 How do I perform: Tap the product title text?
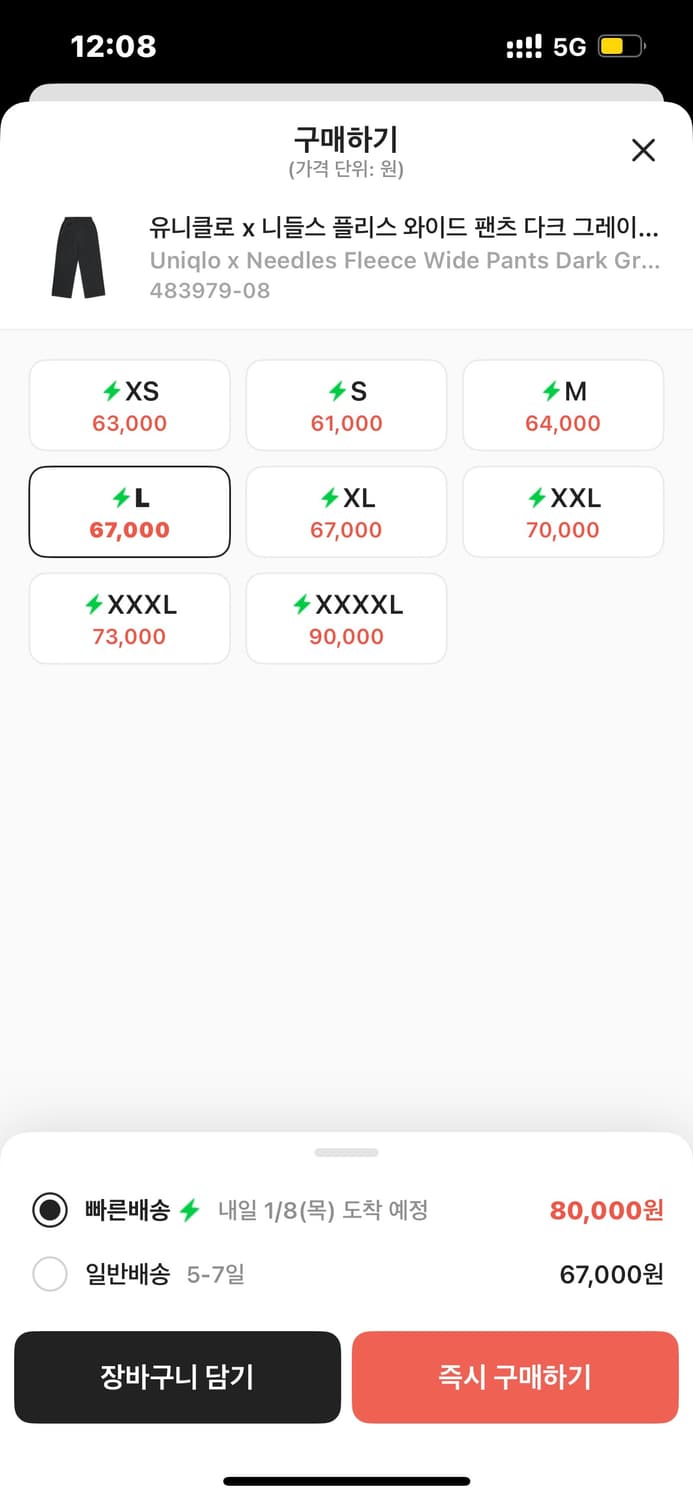click(x=404, y=228)
